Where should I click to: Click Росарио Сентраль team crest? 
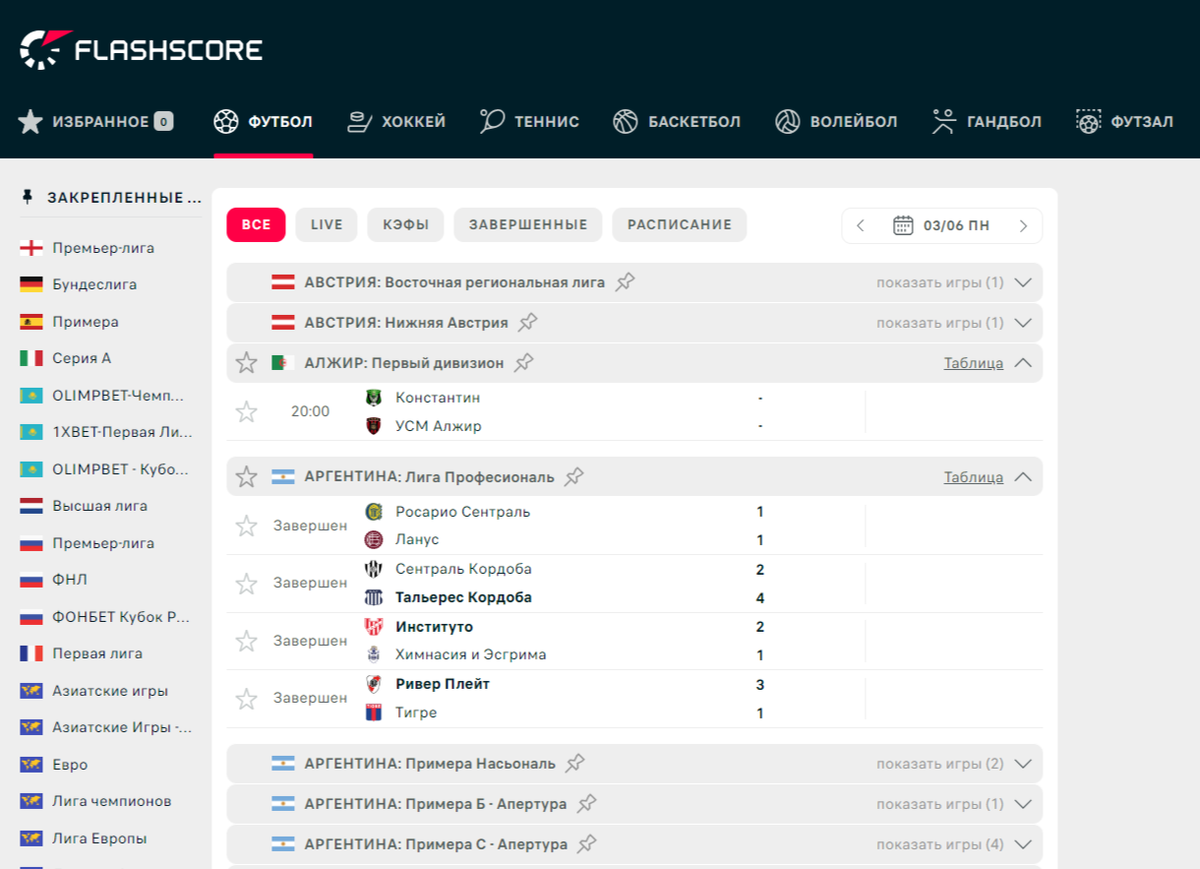(374, 512)
